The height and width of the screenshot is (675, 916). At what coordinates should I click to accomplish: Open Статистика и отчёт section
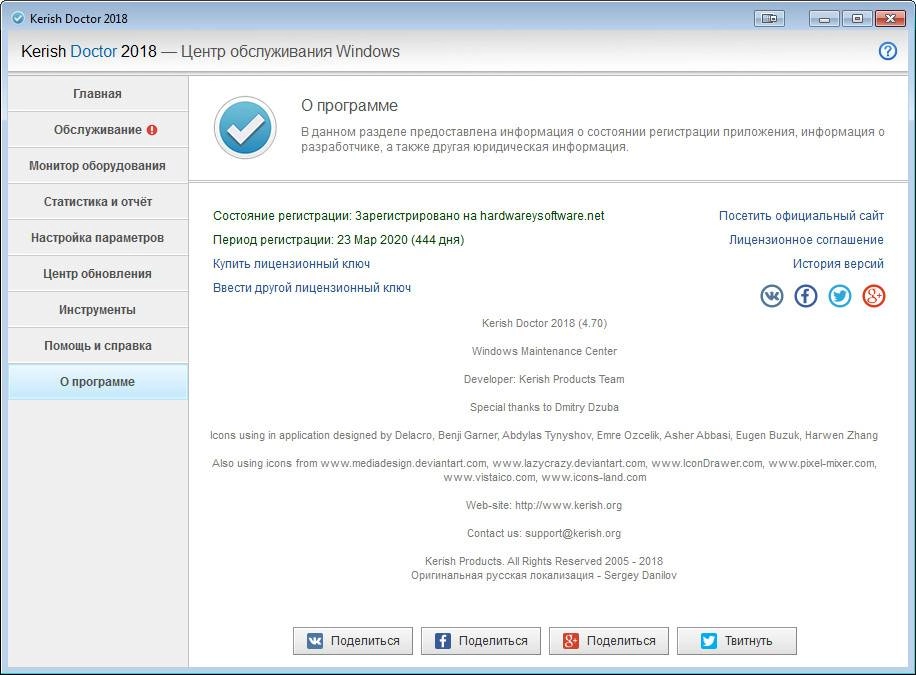pyautogui.click(x=98, y=202)
